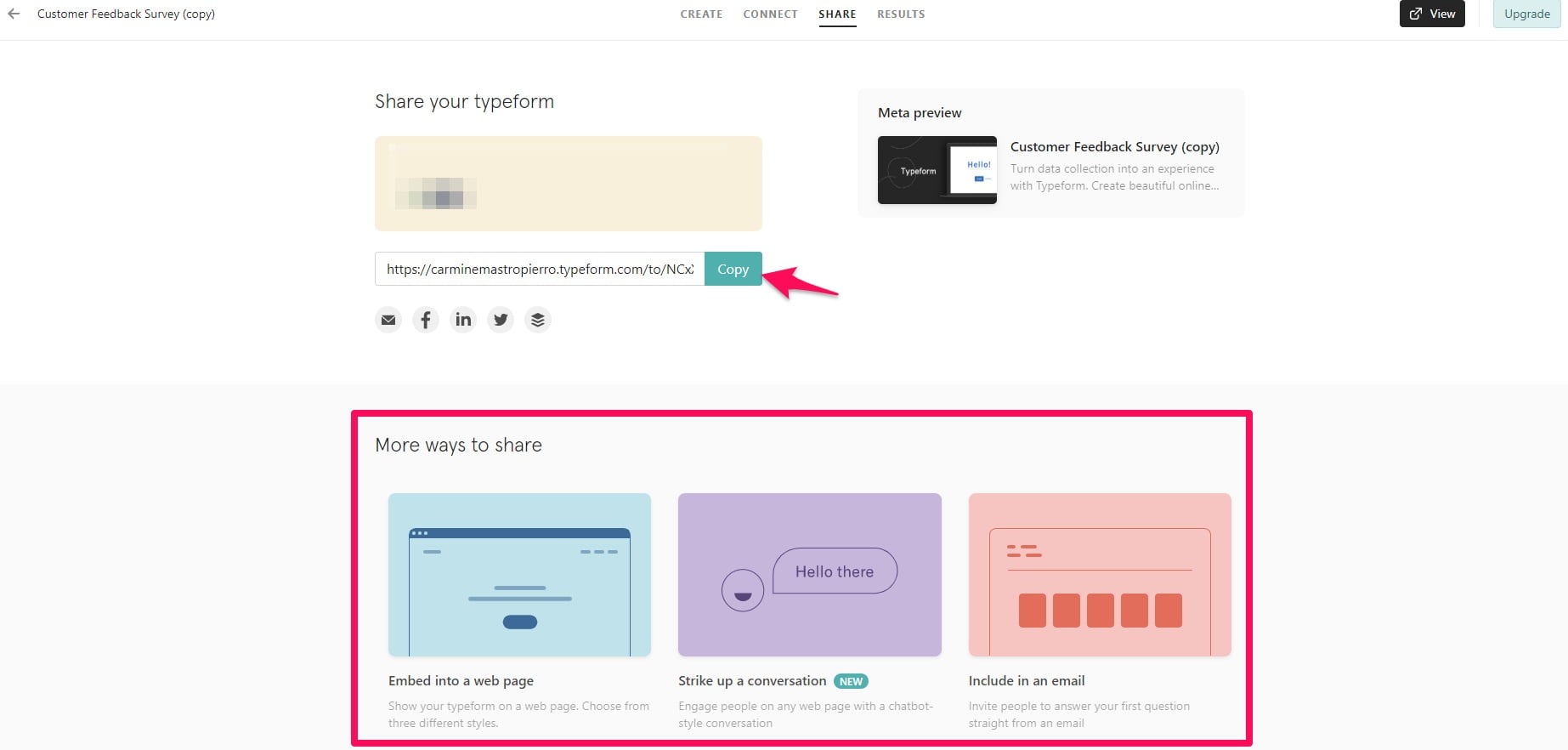
Task: Share typeform on LinkedIn
Action: [463, 320]
